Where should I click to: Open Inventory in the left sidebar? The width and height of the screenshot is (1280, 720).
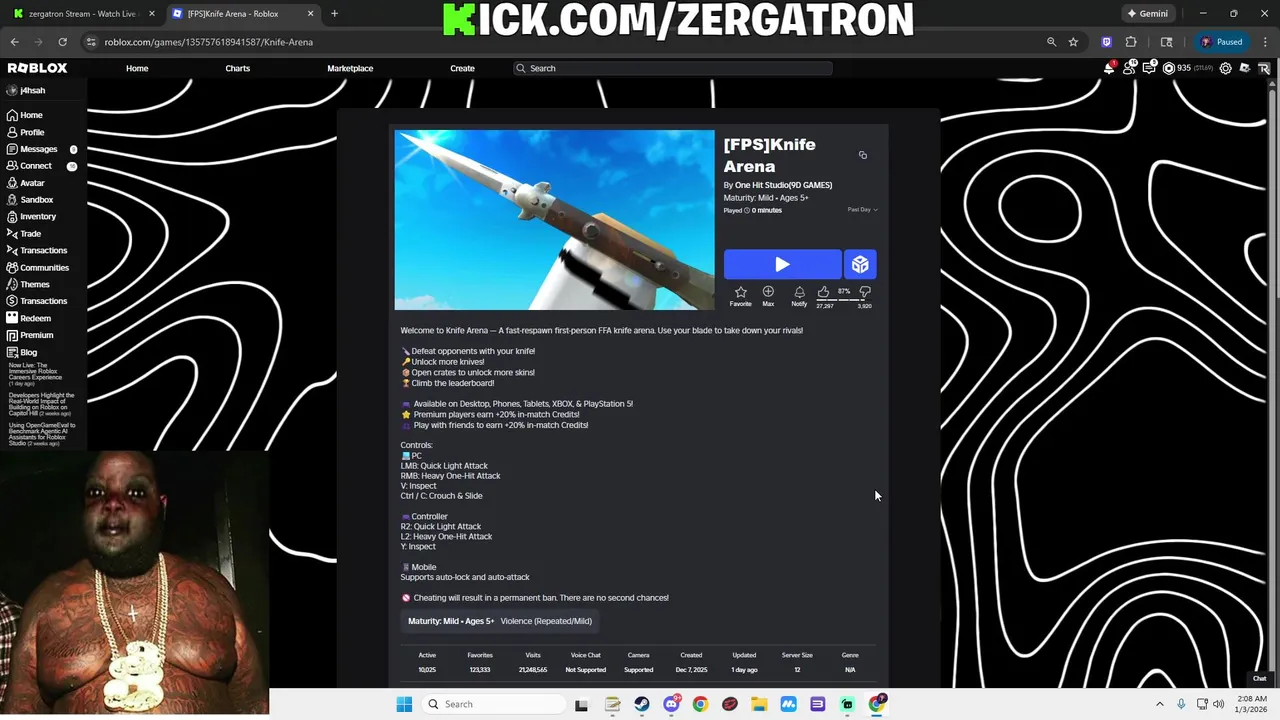(x=31, y=216)
